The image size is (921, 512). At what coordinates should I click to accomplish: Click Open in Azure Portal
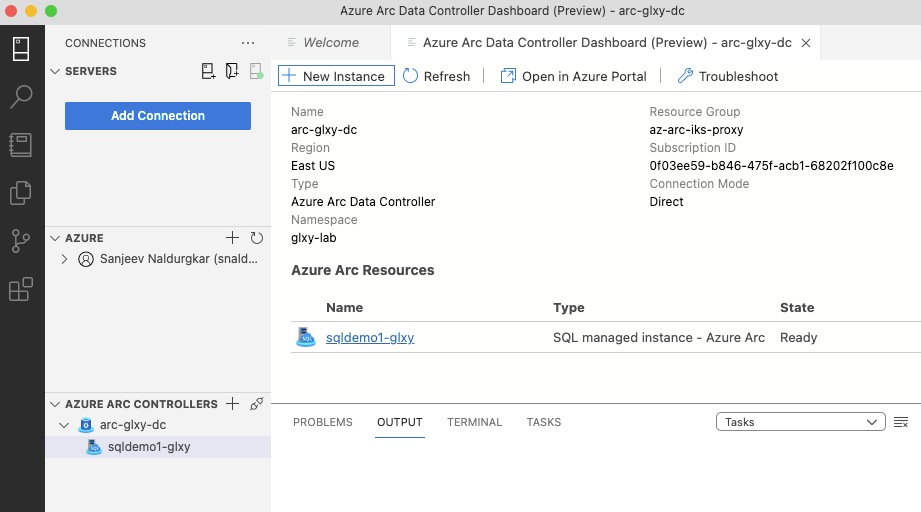[x=573, y=76]
